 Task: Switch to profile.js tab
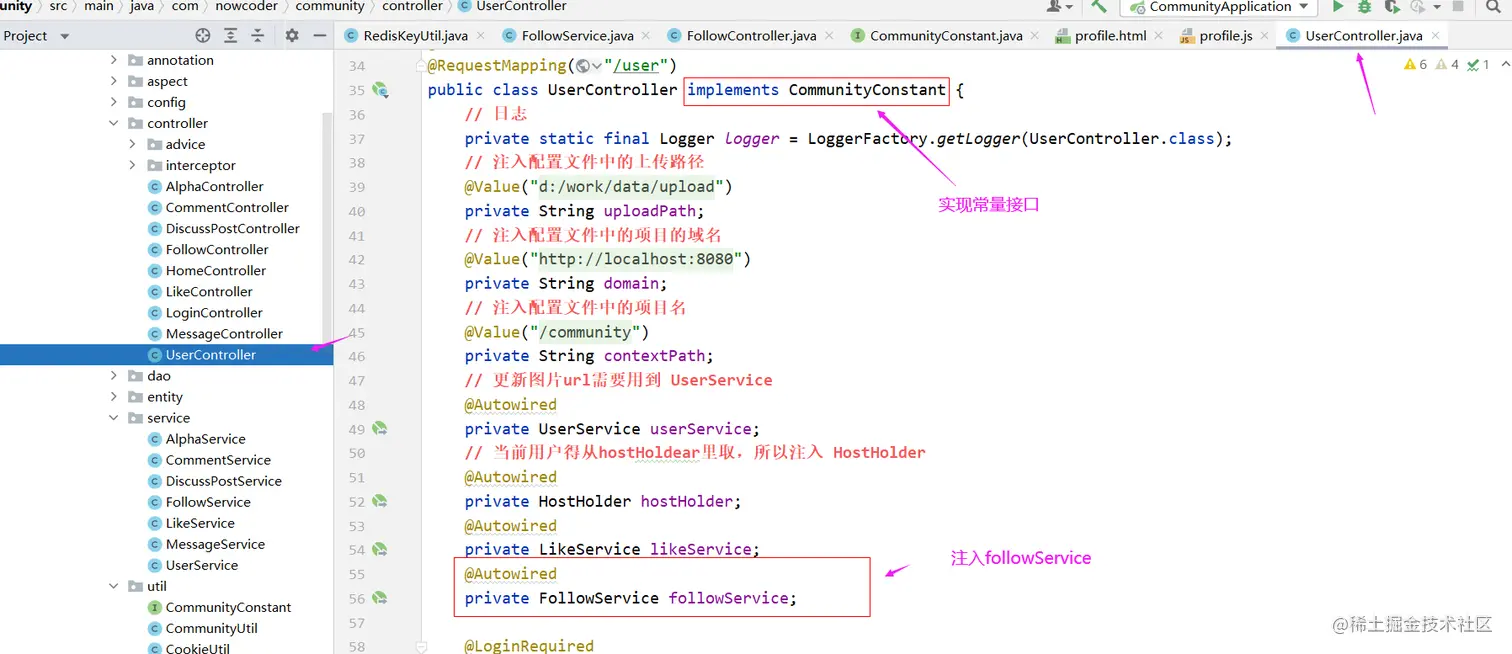pos(1225,35)
